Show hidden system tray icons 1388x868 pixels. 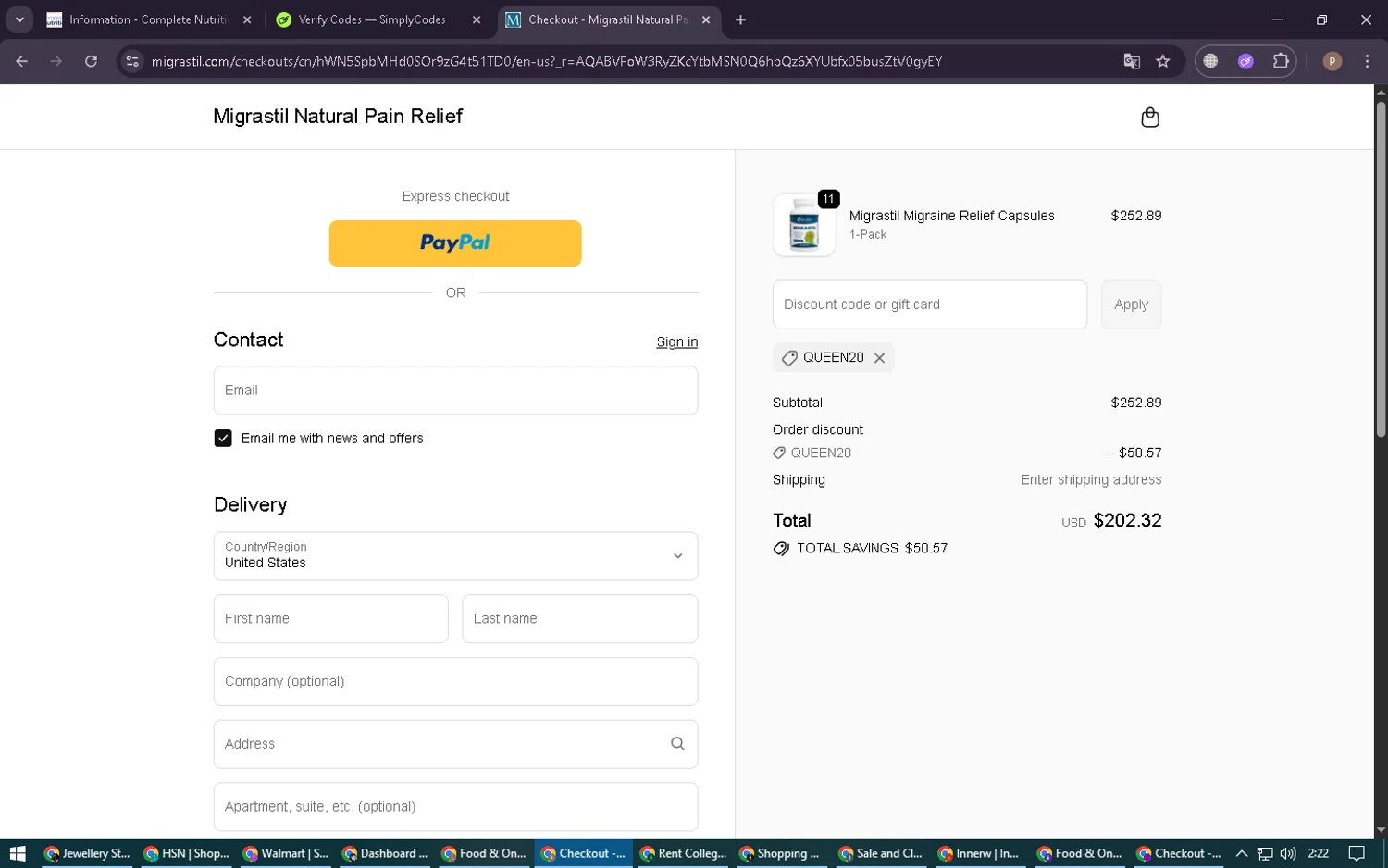coord(1242,853)
